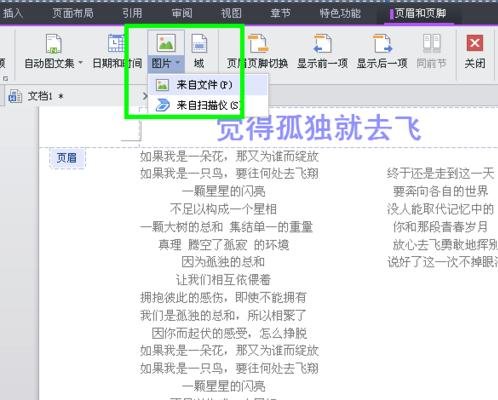
Task: Click the 来自扫描仪 scanner icon
Action: point(162,105)
